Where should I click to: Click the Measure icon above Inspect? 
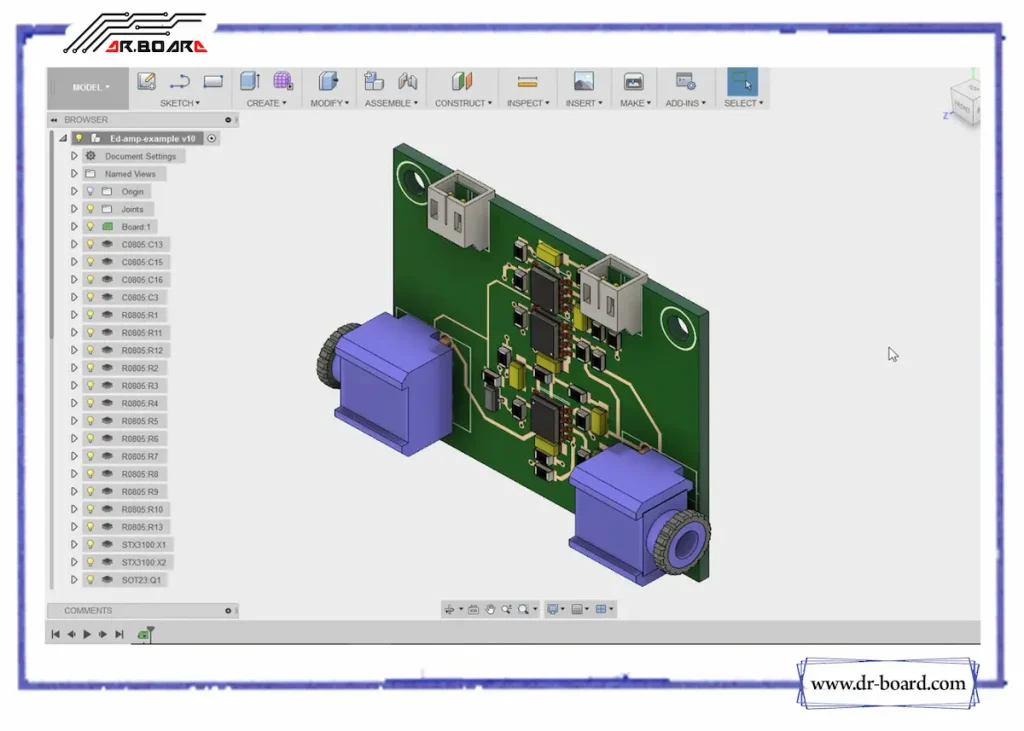(x=527, y=82)
